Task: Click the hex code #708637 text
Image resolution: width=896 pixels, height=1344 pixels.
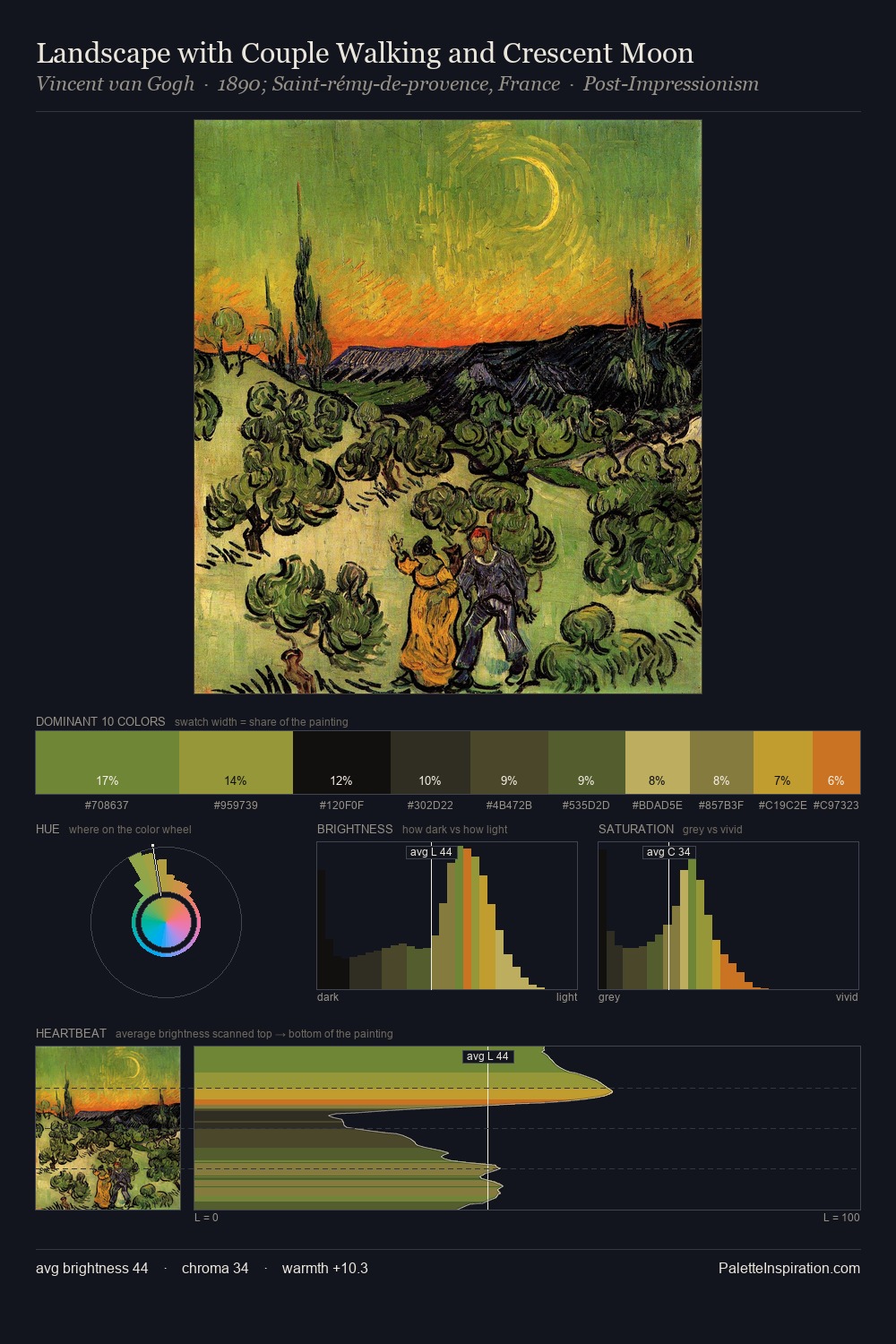Action: pyautogui.click(x=107, y=806)
